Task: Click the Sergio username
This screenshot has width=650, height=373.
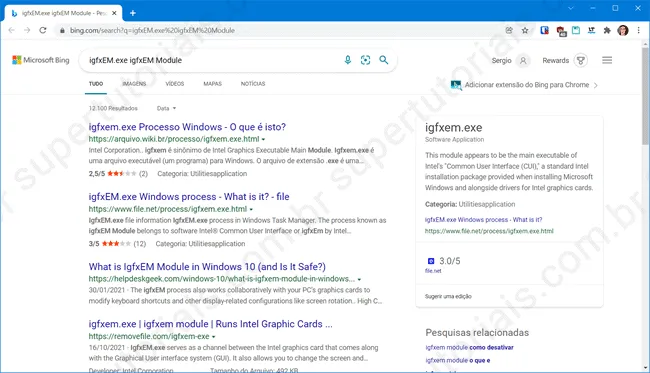Action: [501, 61]
